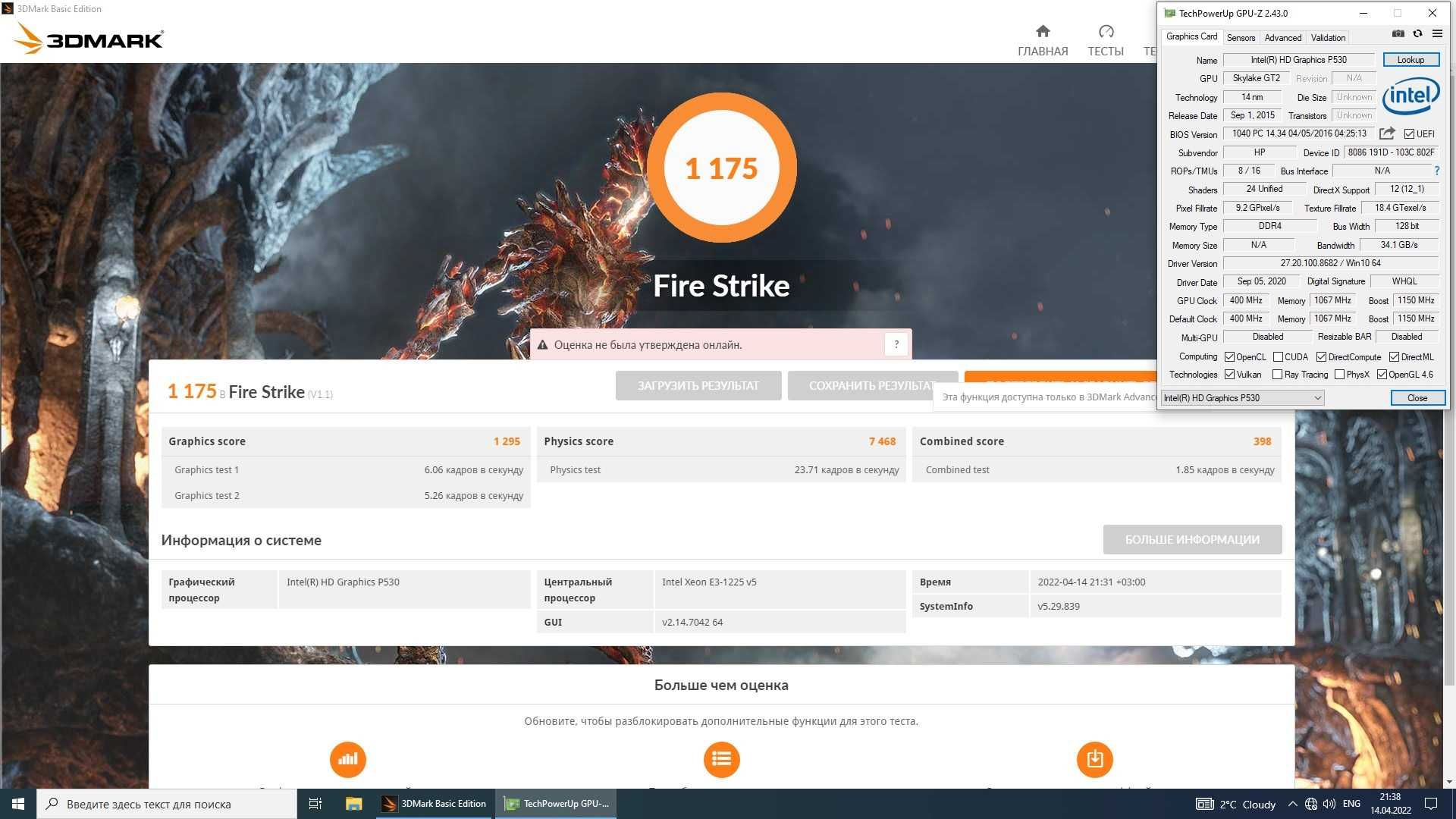The width and height of the screenshot is (1456, 819).
Task: Switch to the Advanced tab in GPU-Z
Action: (x=1282, y=38)
